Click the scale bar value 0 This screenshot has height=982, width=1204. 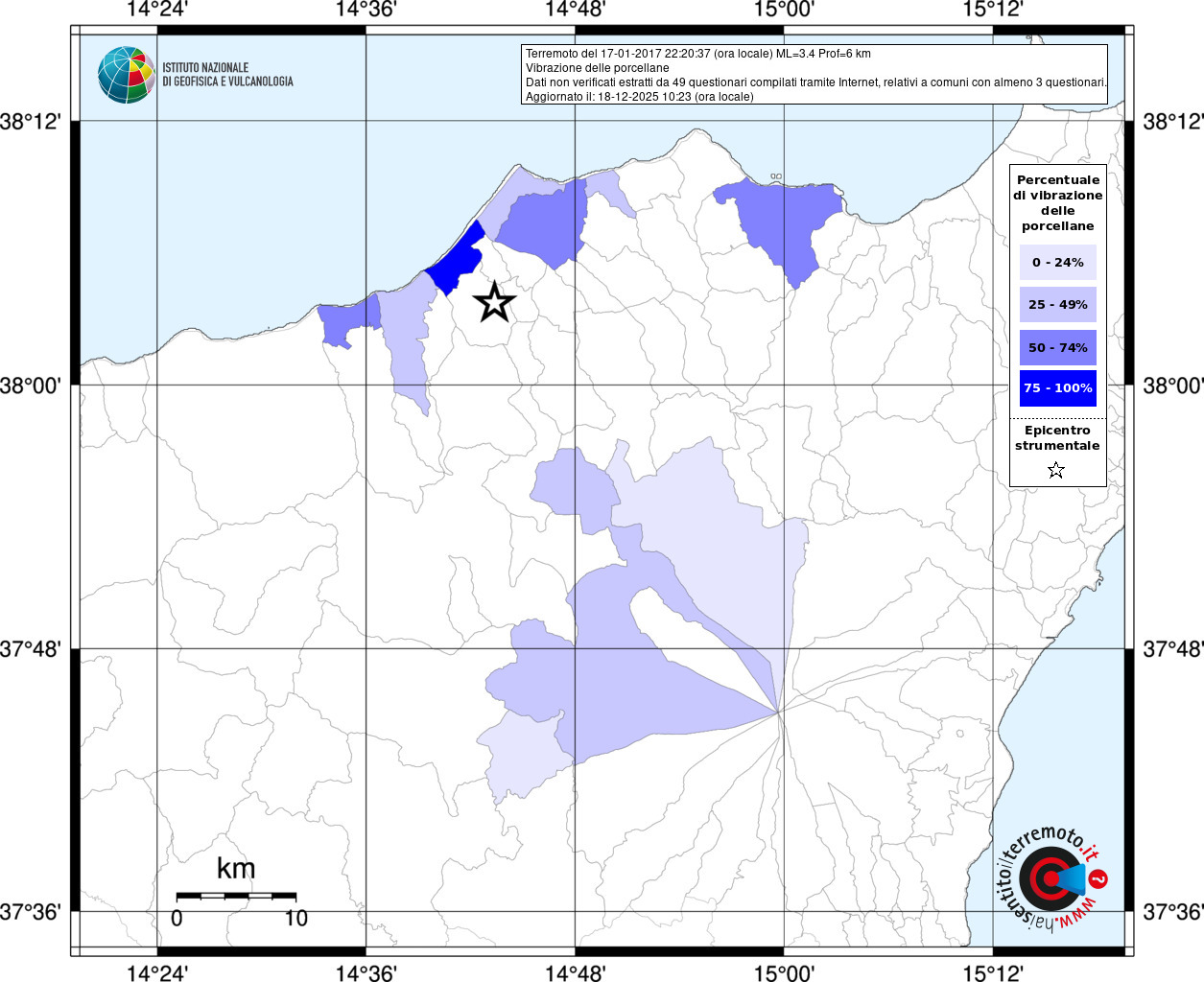click(177, 918)
